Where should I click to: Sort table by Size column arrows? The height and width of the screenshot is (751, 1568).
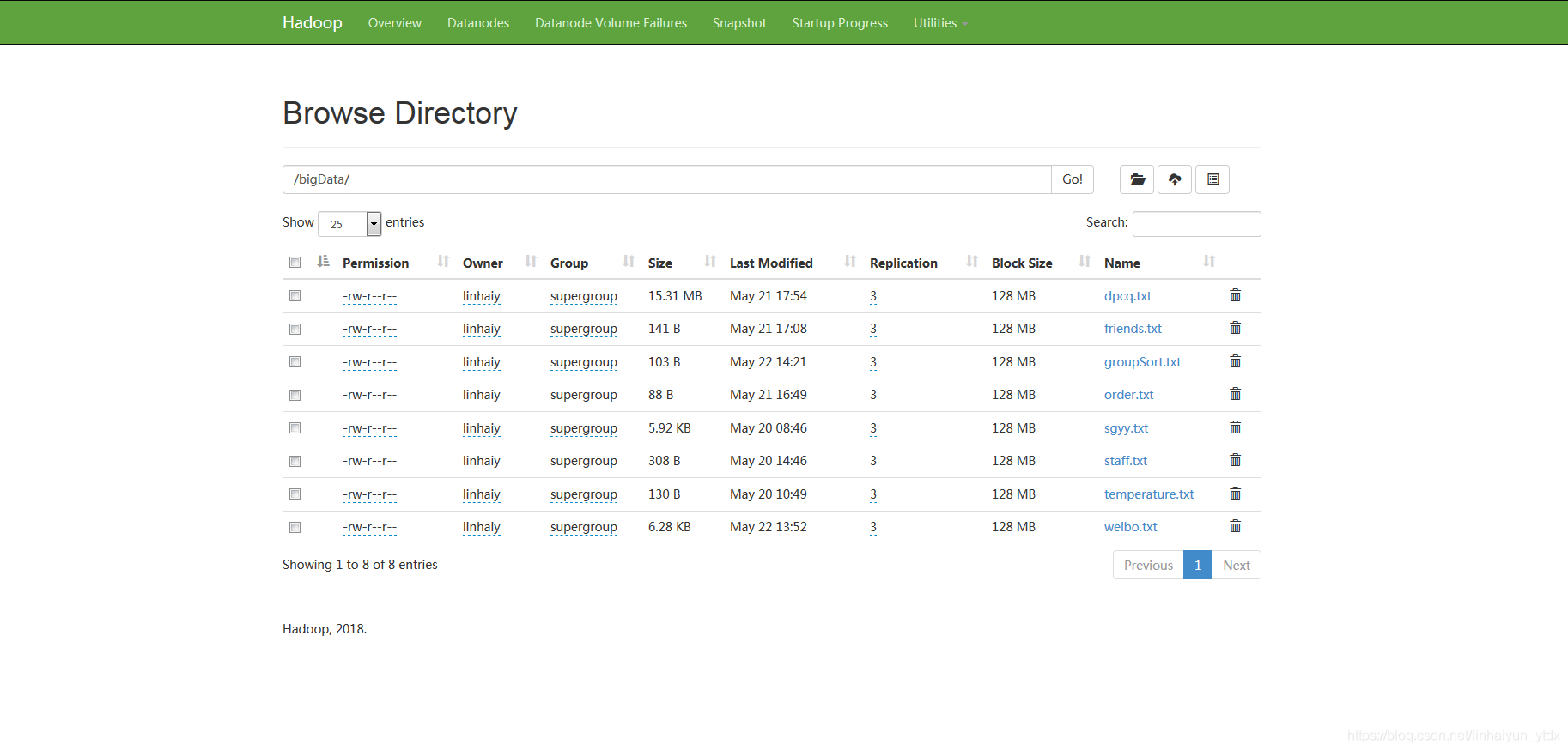[710, 261]
